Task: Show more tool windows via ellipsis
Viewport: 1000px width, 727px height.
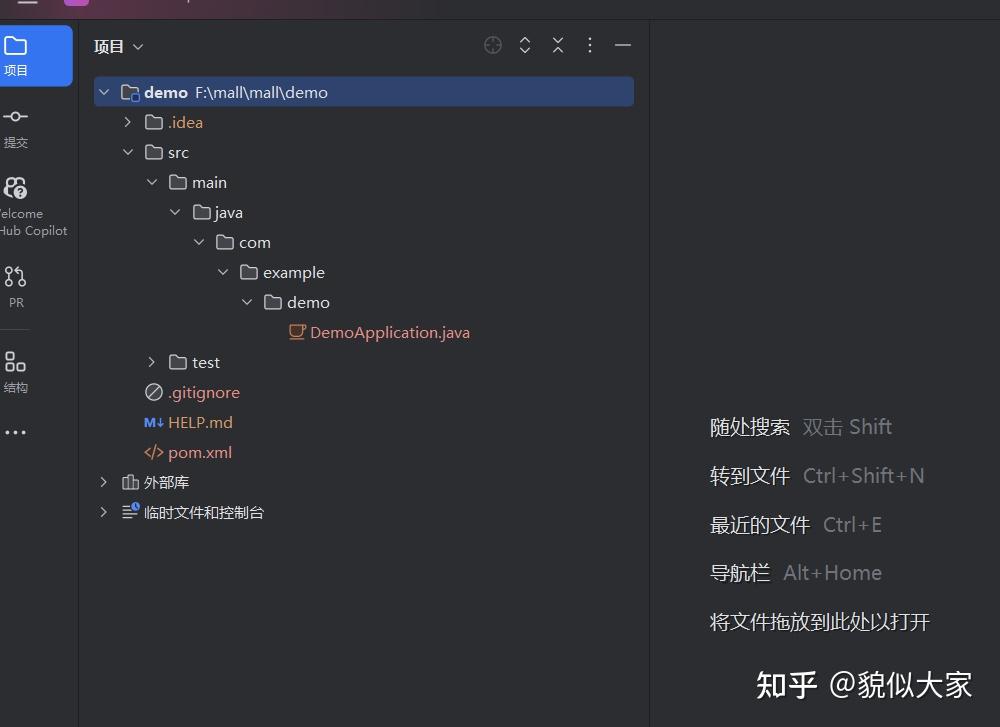Action: pos(15,432)
